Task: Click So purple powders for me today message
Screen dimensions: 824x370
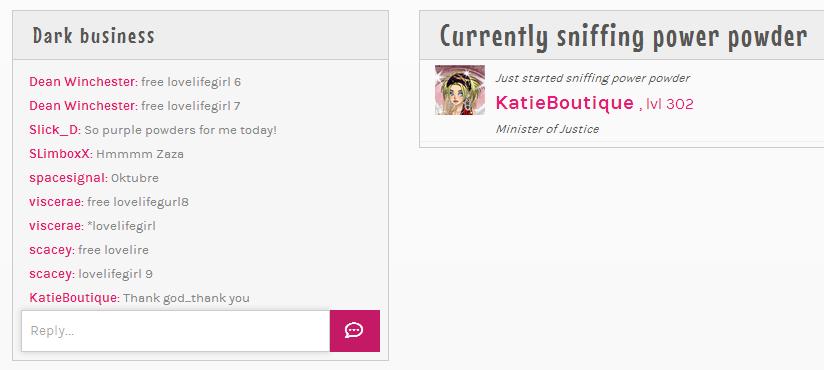Action: 180,130
